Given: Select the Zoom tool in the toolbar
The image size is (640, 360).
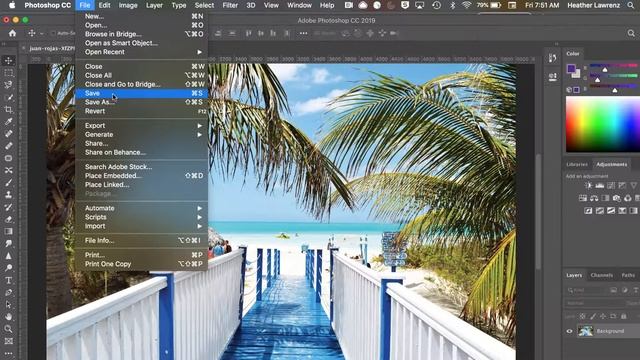Looking at the screenshot, I should tap(8, 329).
